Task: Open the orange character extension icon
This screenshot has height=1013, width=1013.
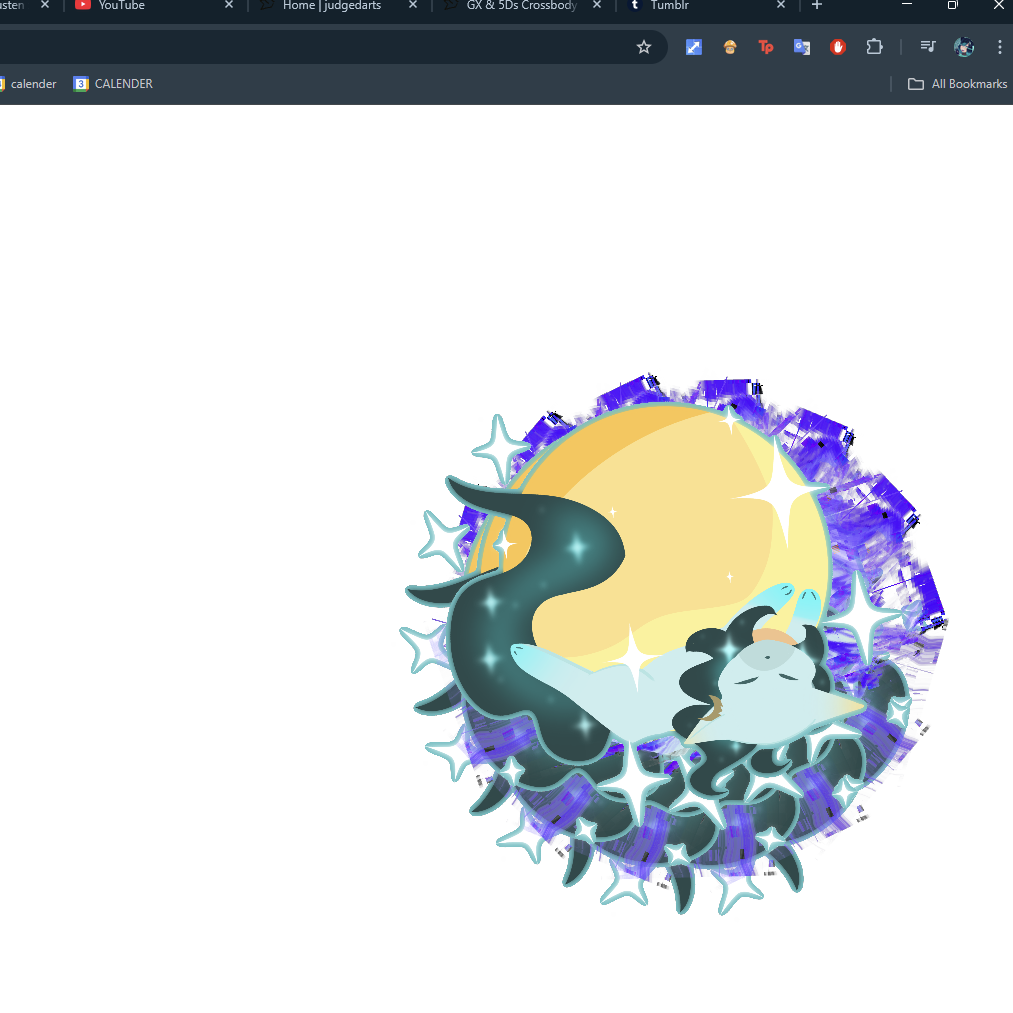Action: click(729, 47)
